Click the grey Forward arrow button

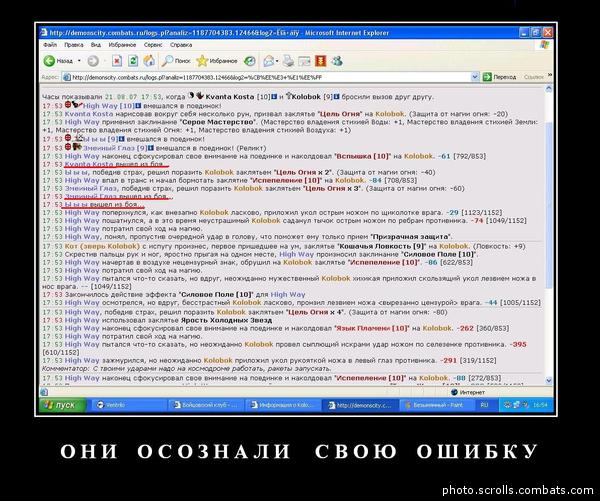click(x=93, y=61)
